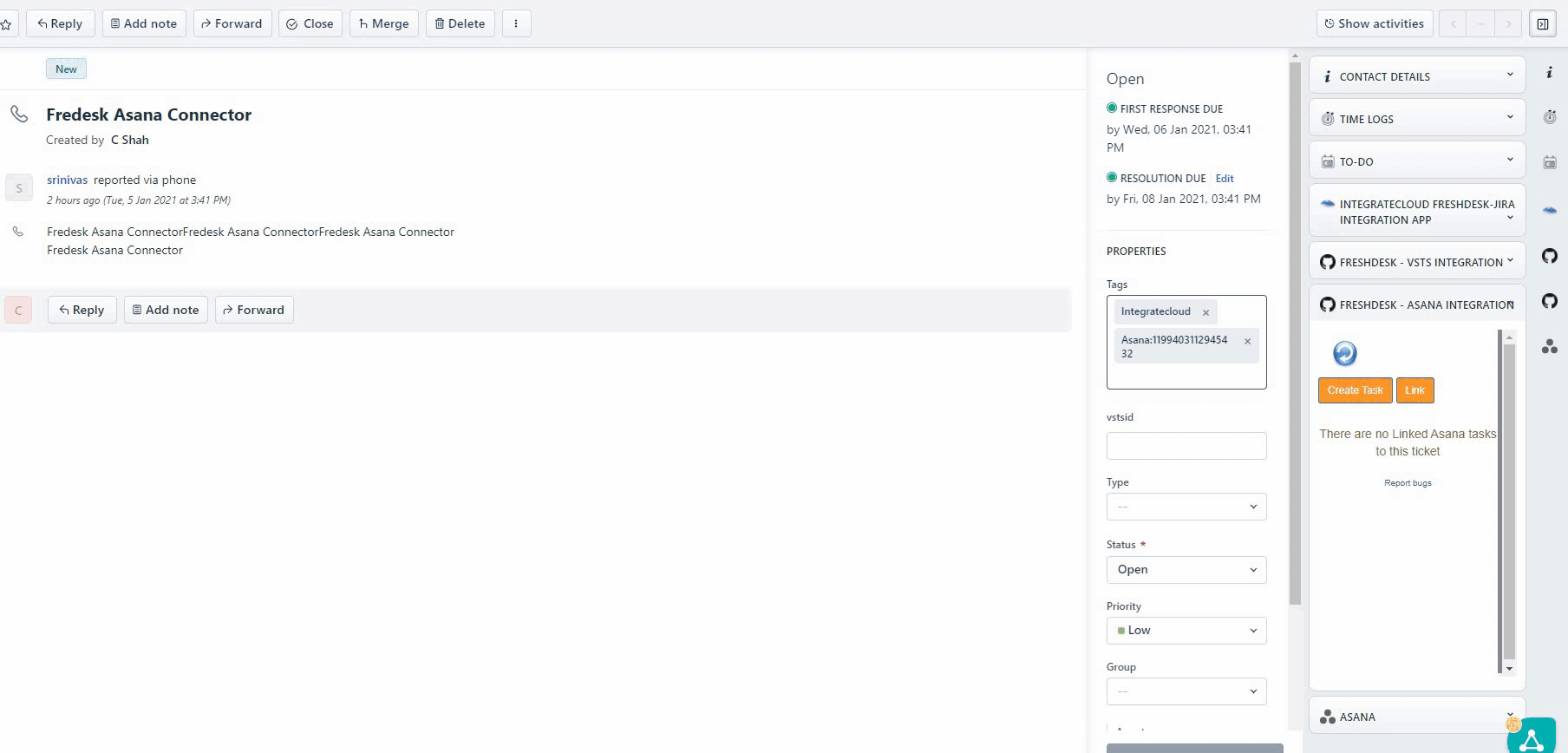Click Forward below the conversation
The image size is (1568, 753).
pyautogui.click(x=254, y=310)
